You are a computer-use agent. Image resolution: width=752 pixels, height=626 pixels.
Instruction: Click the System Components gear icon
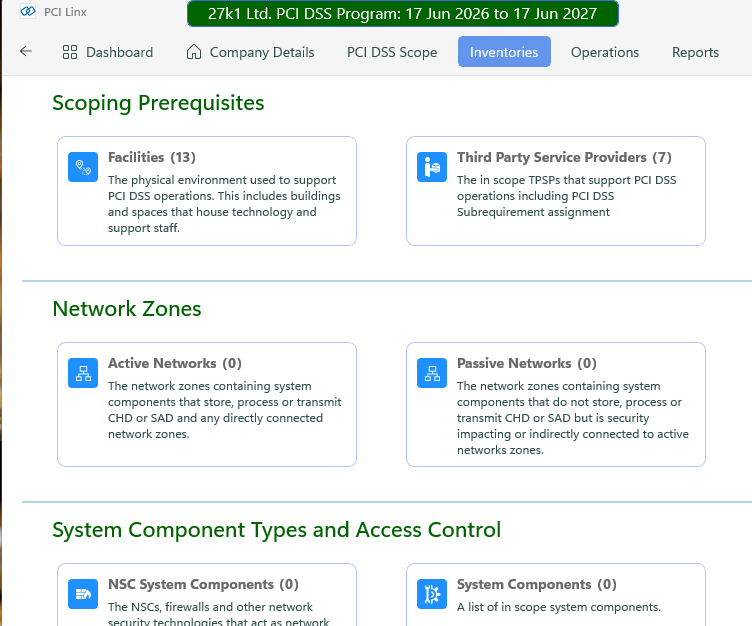pyautogui.click(x=432, y=594)
